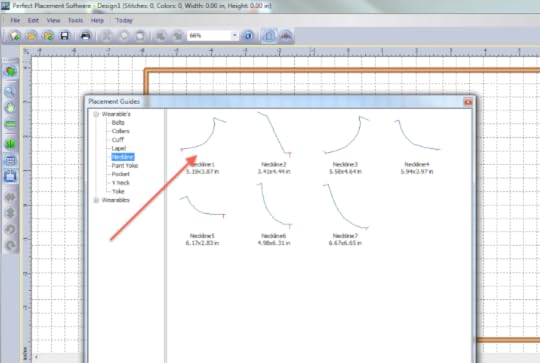540x363 pixels.
Task: Open the Today menu
Action: [x=124, y=20]
